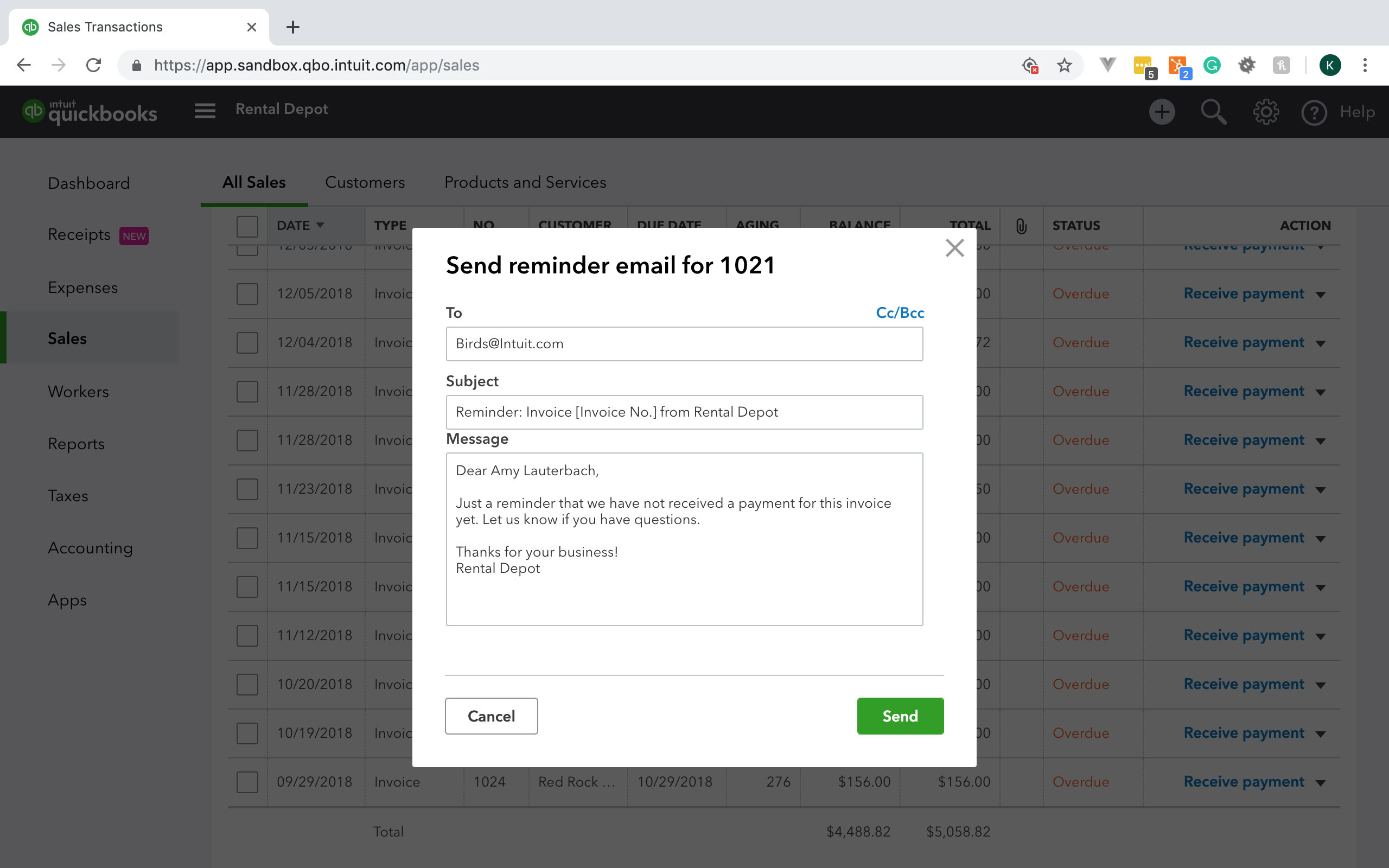Edit the Message text area

[x=684, y=539]
